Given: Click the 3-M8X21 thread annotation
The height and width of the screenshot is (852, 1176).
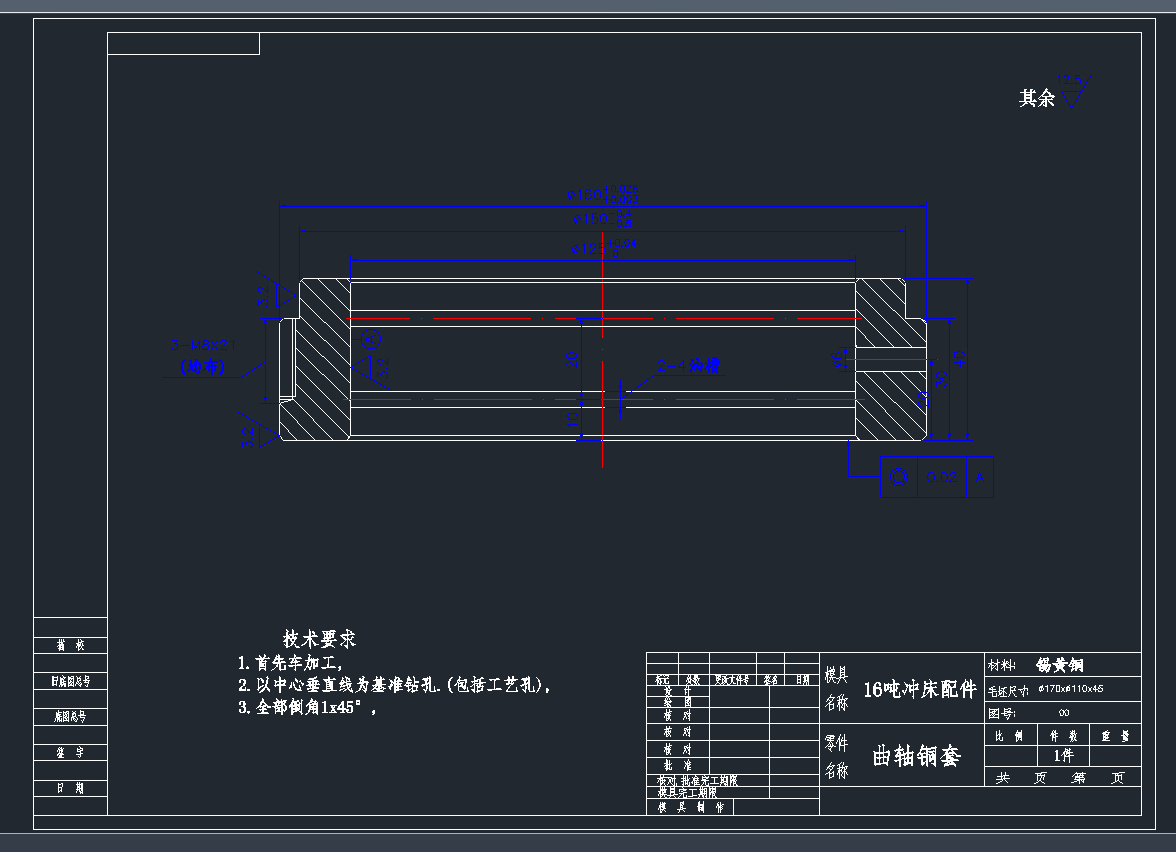Looking at the screenshot, I should click(203, 346).
